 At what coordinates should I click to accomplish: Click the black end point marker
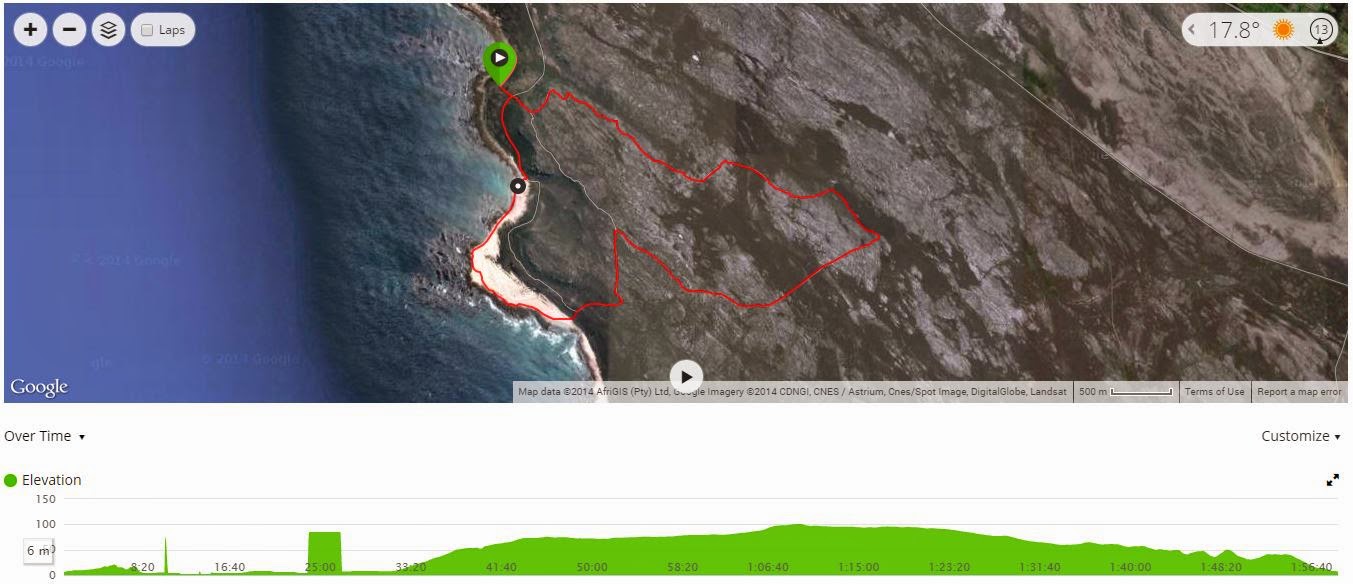click(518, 185)
